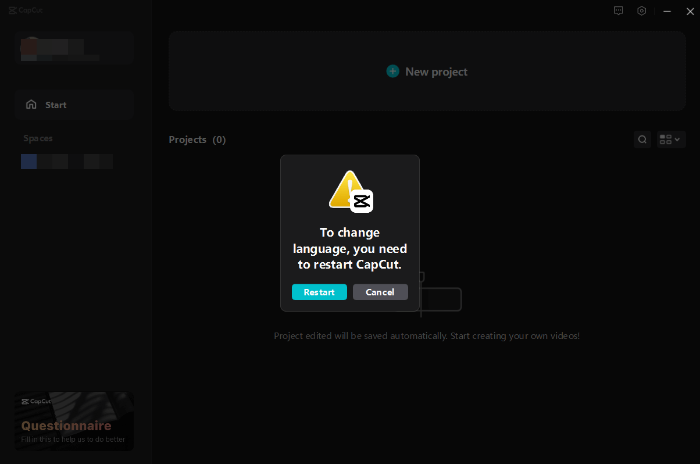Select the space listed under Spaces
Viewport: 700px width, 464px height.
point(67,161)
